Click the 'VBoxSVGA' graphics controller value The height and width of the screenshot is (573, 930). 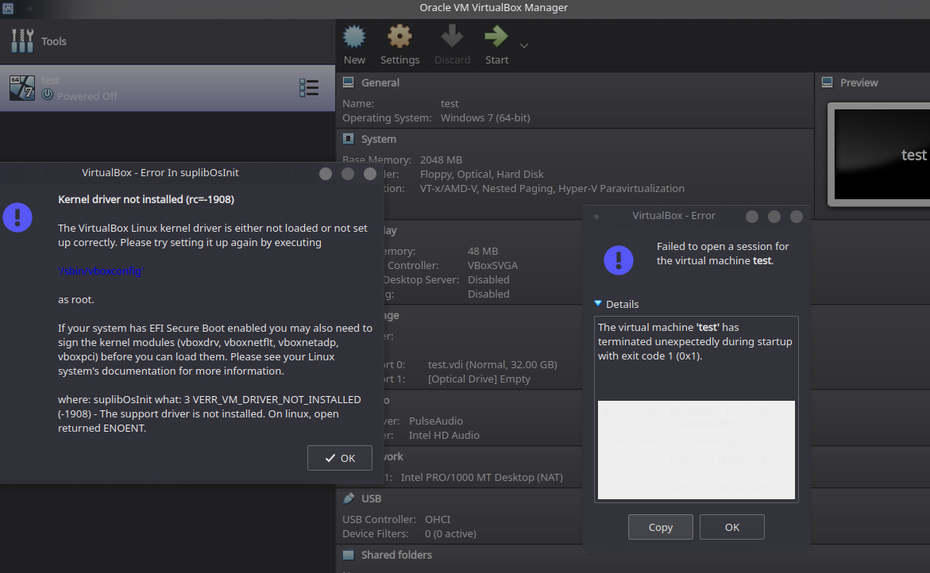coord(492,265)
